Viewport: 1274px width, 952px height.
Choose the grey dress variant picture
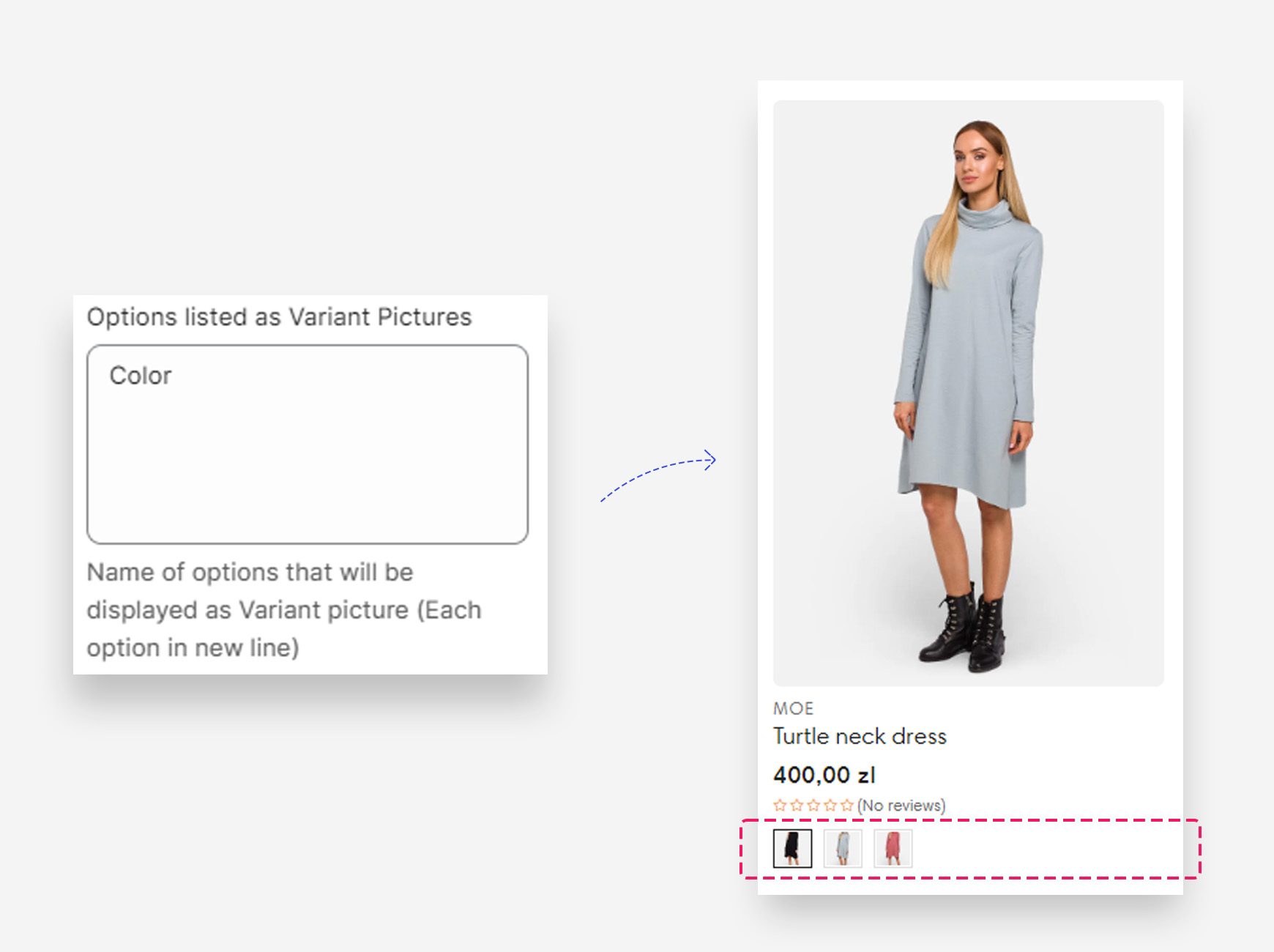point(843,849)
